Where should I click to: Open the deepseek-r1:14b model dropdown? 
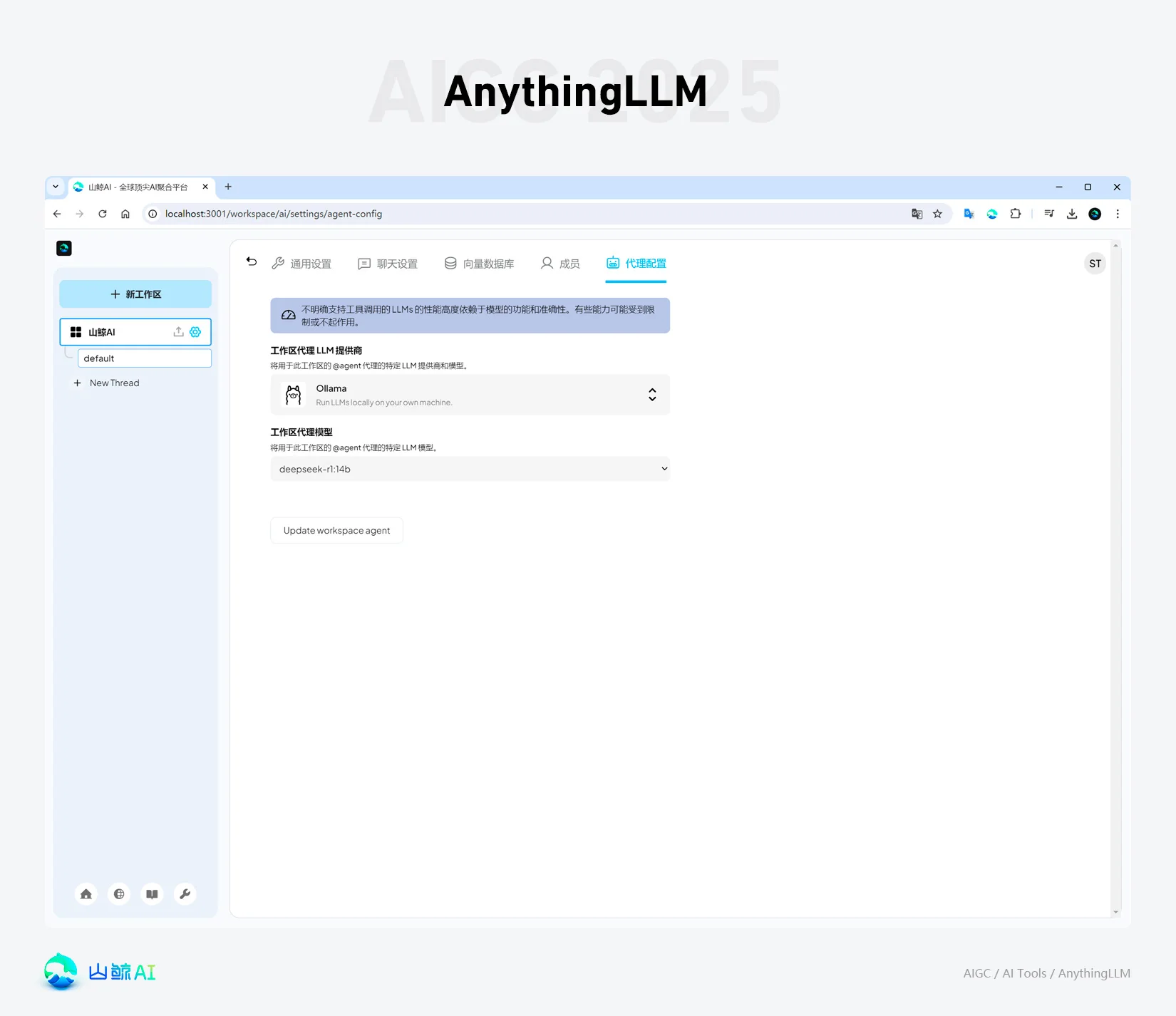click(470, 469)
